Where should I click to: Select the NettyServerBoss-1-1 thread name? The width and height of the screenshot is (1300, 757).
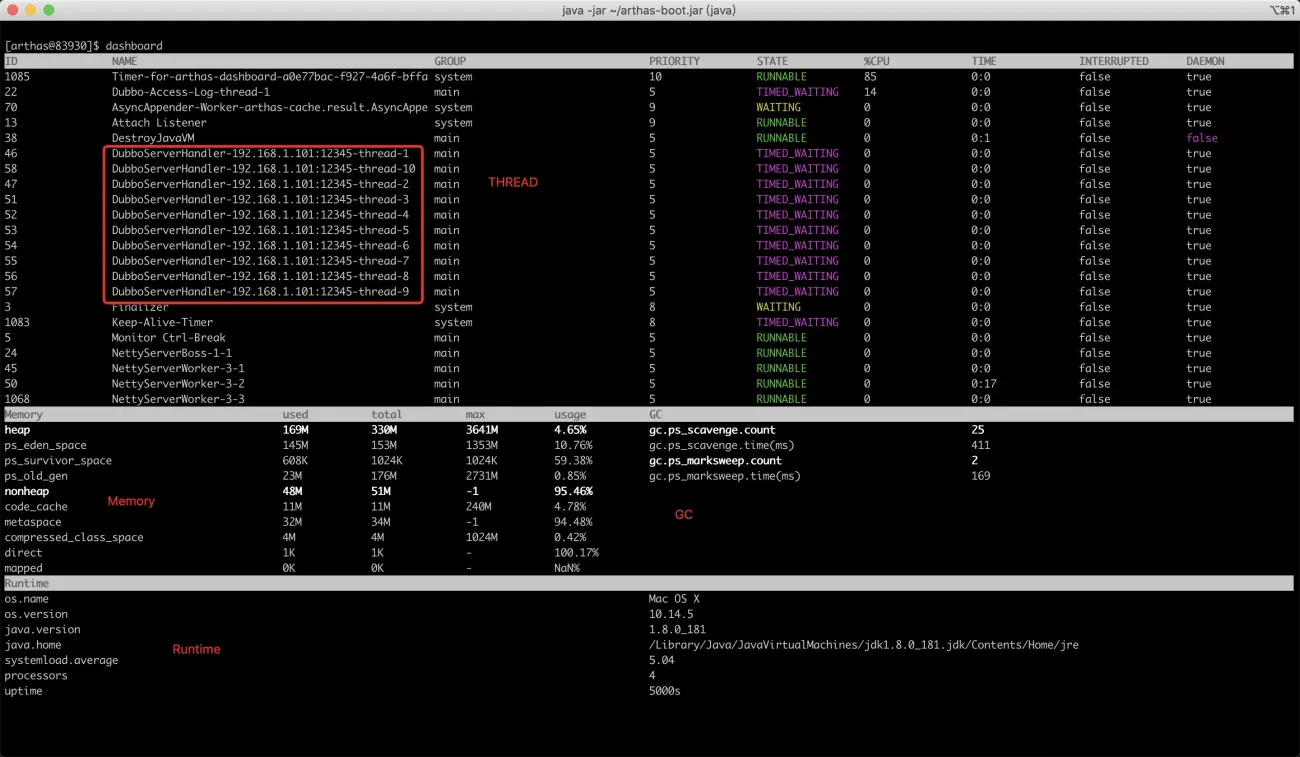pyautogui.click(x=172, y=353)
